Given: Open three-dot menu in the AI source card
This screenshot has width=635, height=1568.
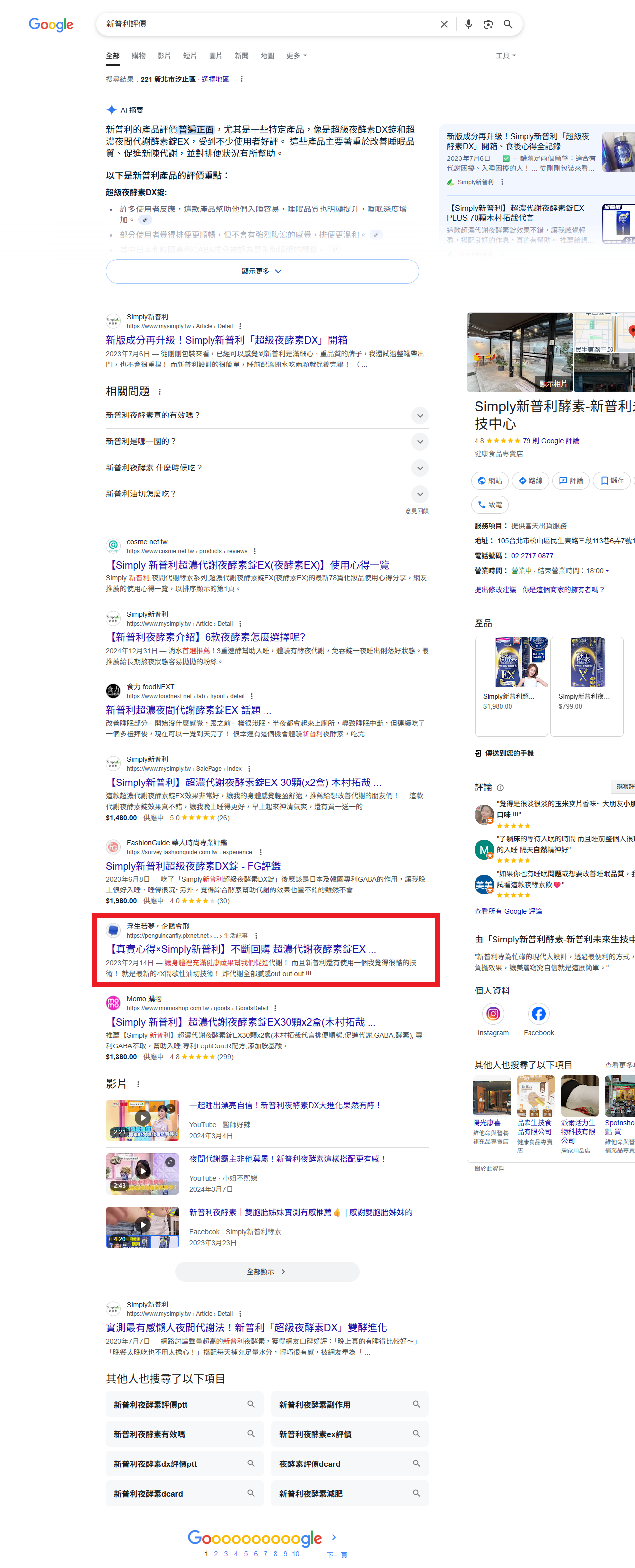Looking at the screenshot, I should [502, 182].
